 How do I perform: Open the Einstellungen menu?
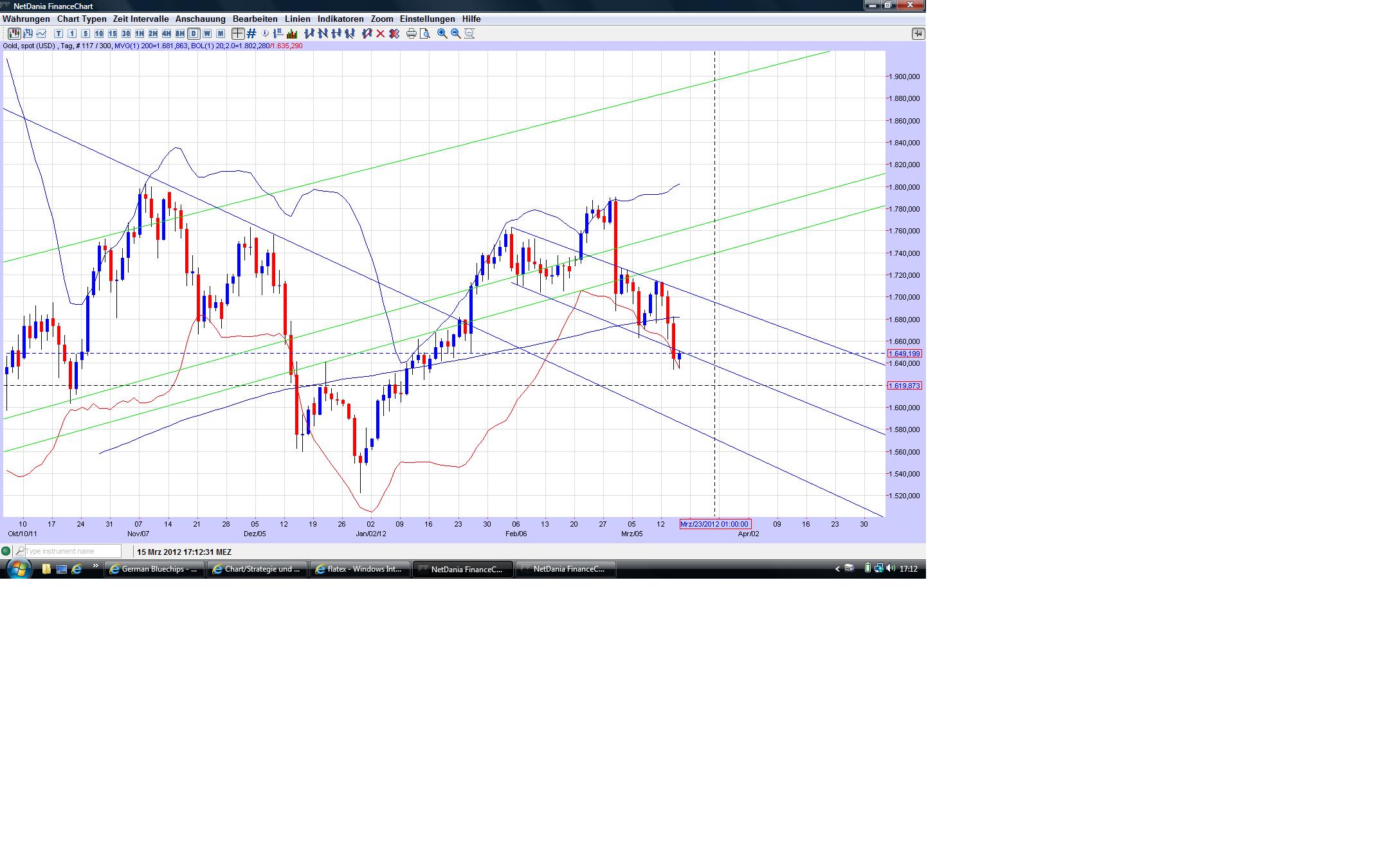pyautogui.click(x=427, y=19)
